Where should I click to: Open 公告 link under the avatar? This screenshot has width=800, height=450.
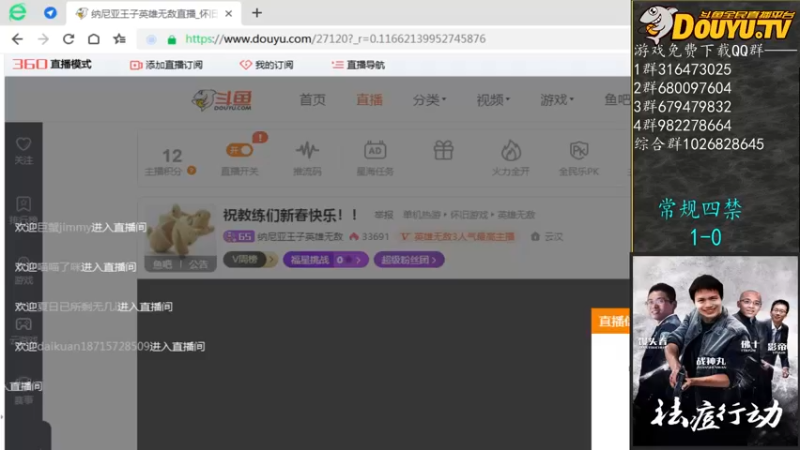[198, 264]
